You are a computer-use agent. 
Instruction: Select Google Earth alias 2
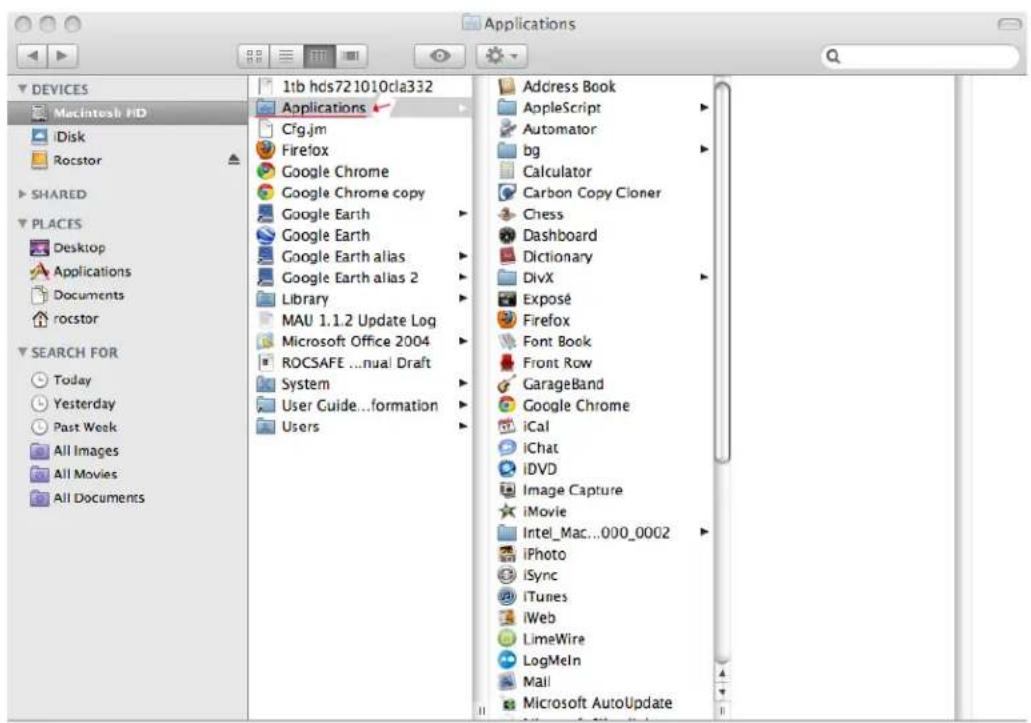[x=337, y=277]
